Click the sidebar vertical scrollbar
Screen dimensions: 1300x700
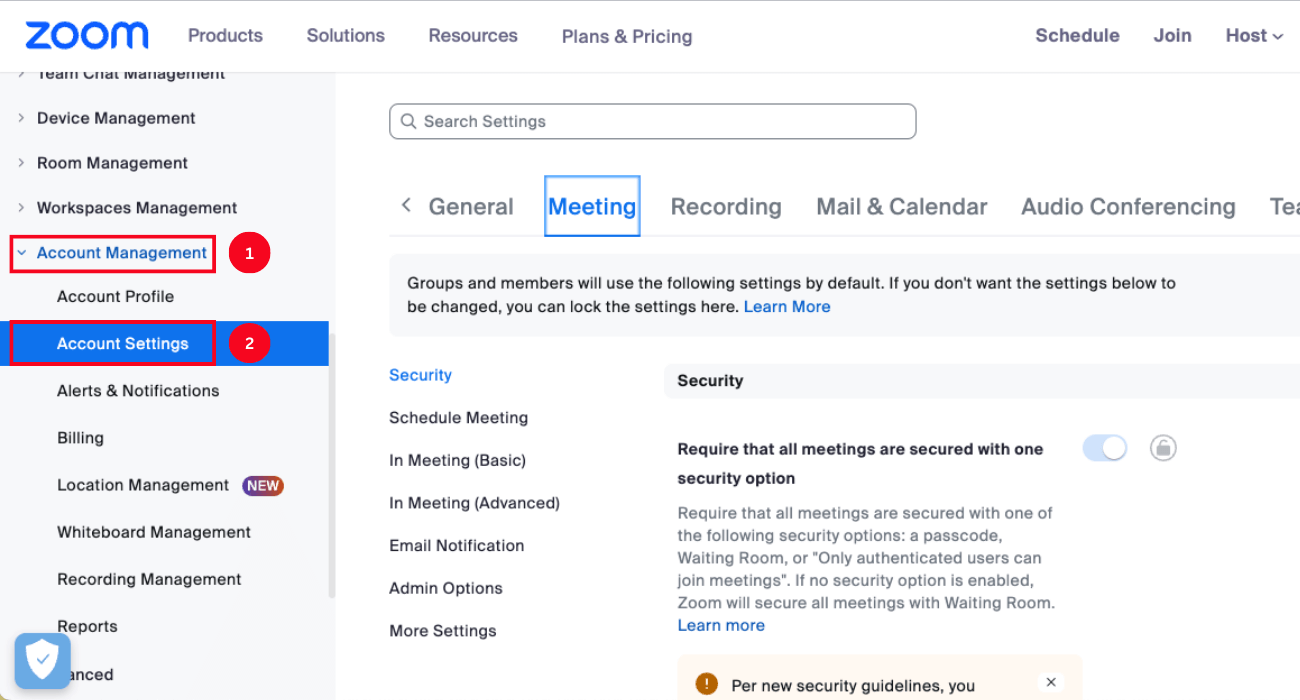pos(332,465)
